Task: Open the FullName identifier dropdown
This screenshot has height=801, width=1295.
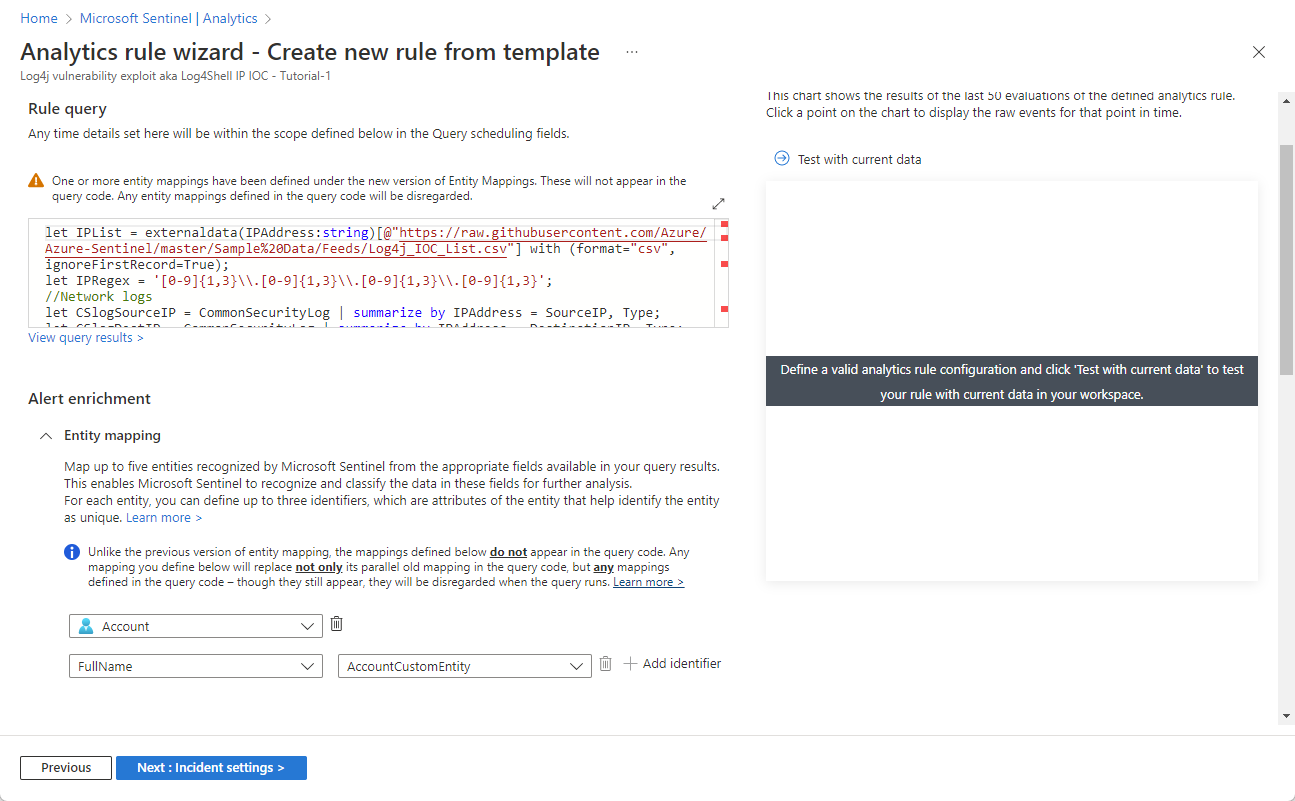Action: point(196,666)
